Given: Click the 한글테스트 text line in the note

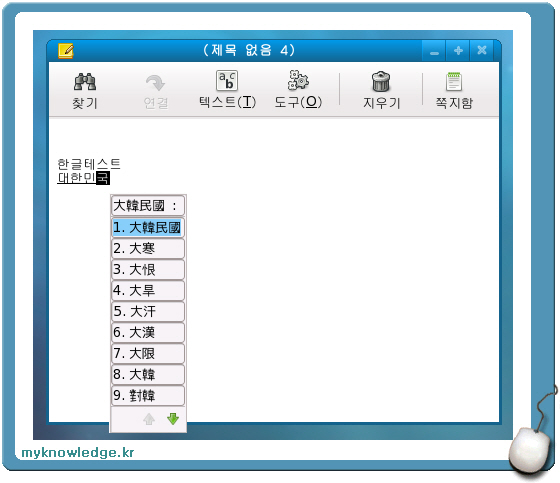Looking at the screenshot, I should [x=89, y=164].
